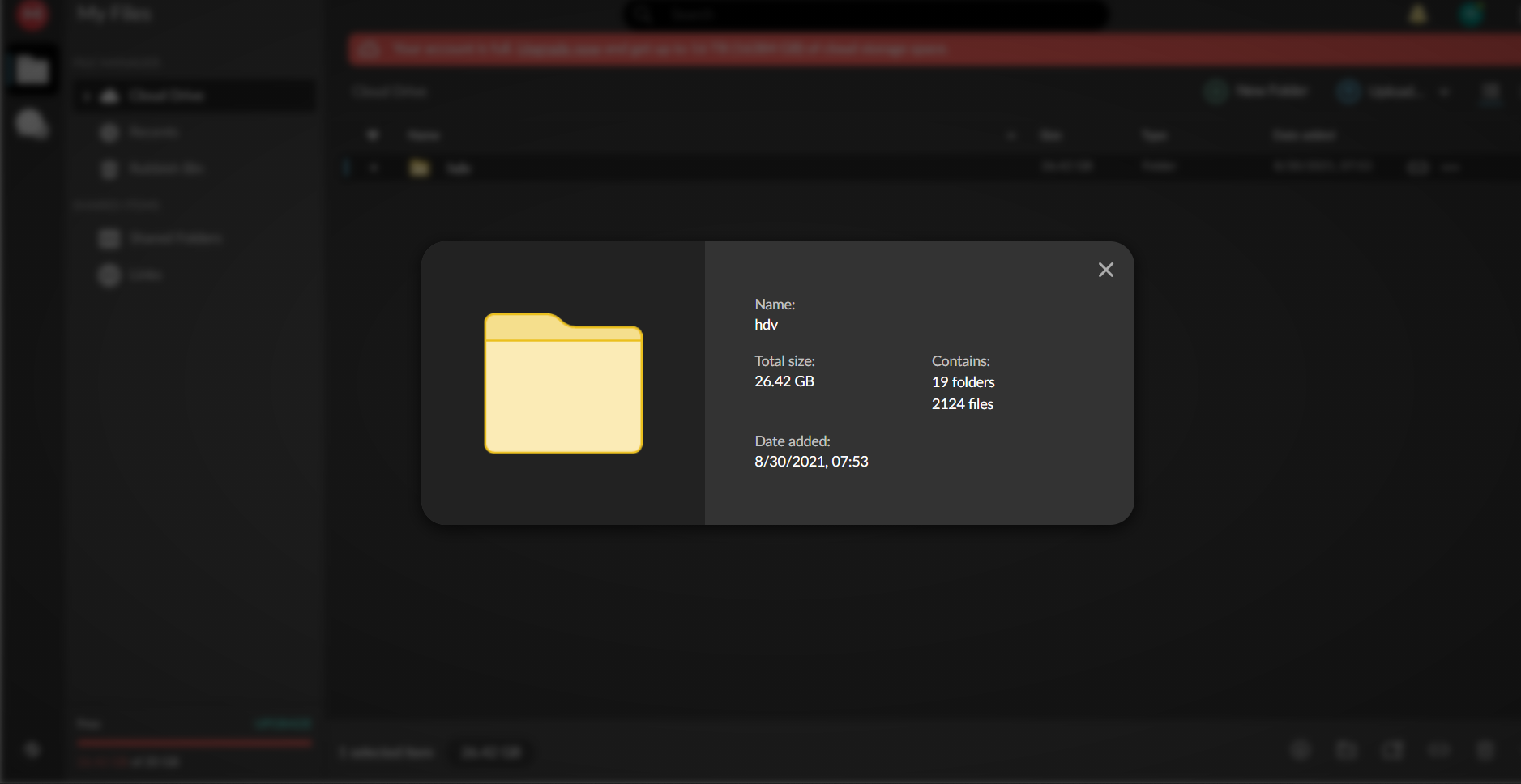
Task: Click the New Folder button
Action: click(1257, 92)
